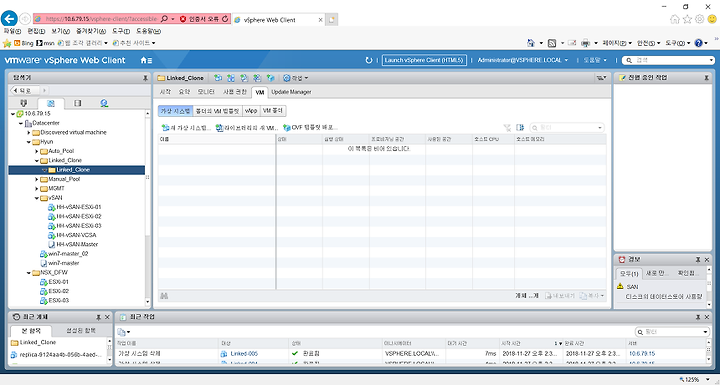The height and width of the screenshot is (385, 720).
Task: Click the RSS feeds icon in IE command bar
Action: [552, 43]
